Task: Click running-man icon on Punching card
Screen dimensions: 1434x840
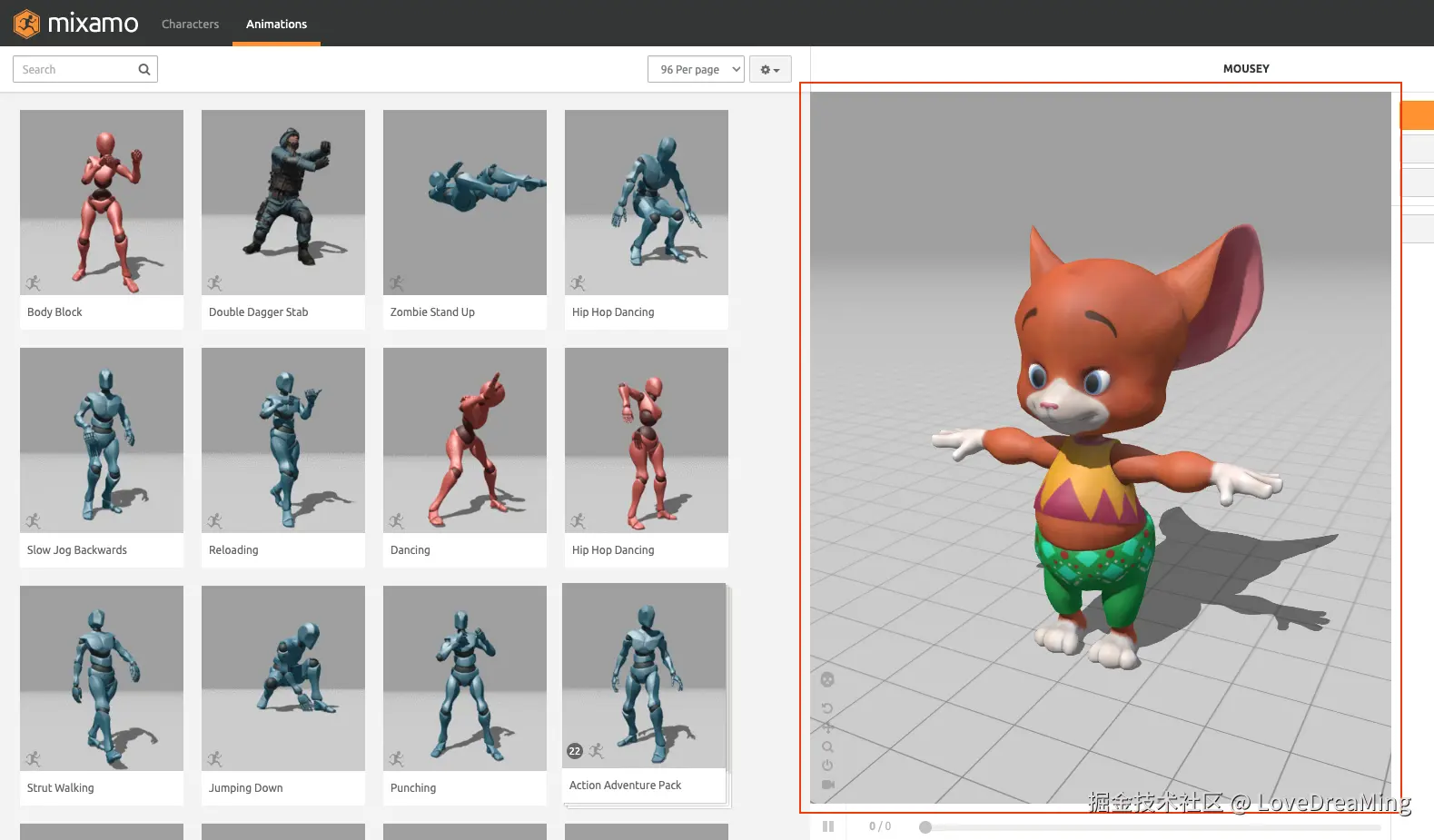Action: click(x=397, y=759)
